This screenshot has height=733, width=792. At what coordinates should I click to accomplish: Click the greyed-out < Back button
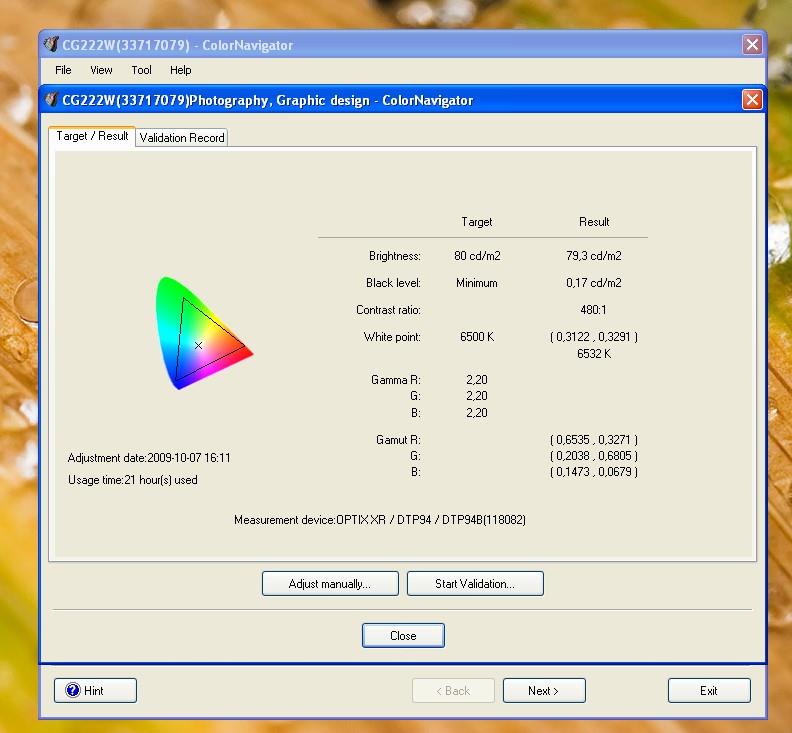[453, 690]
